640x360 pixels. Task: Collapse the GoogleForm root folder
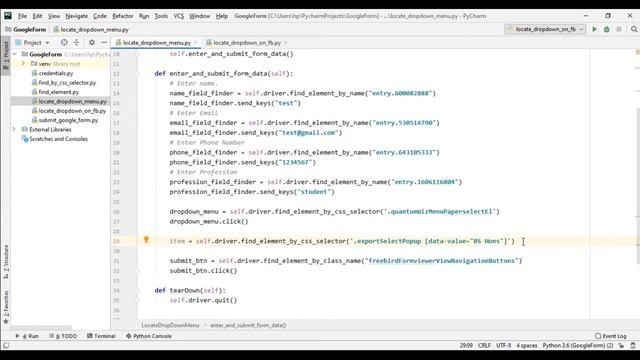click(15, 54)
